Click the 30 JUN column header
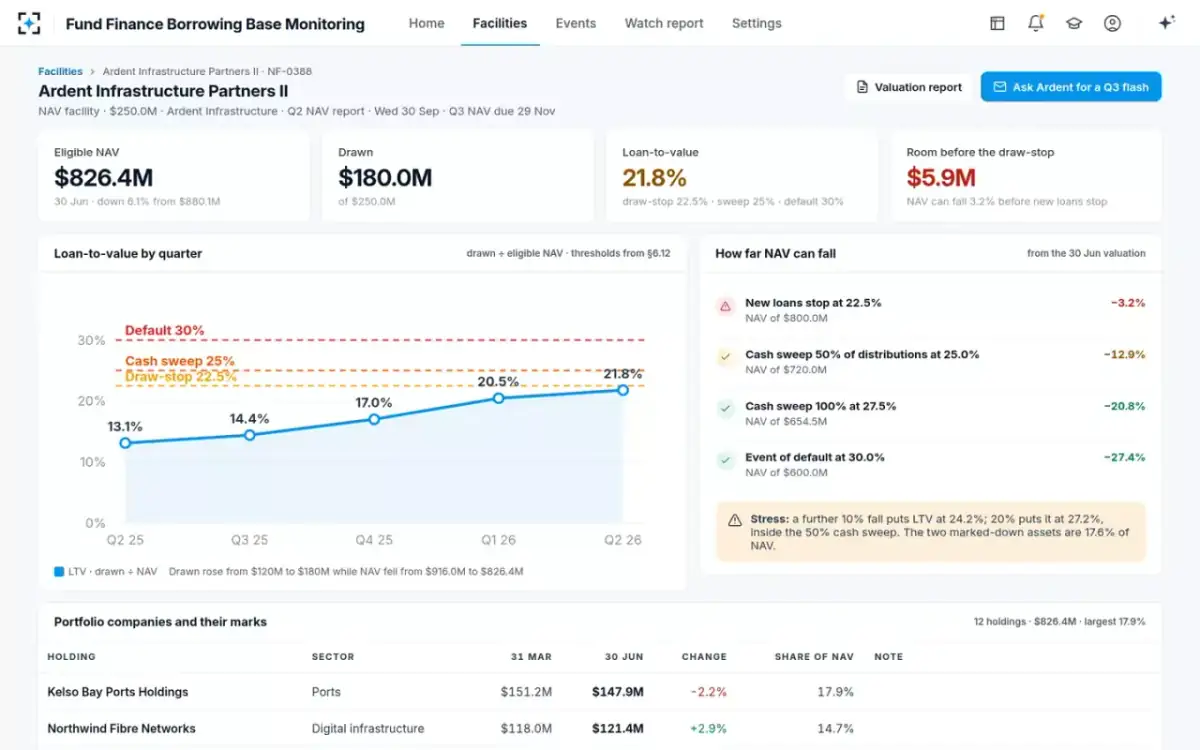Screen dimensions: 1200x750 coord(624,657)
